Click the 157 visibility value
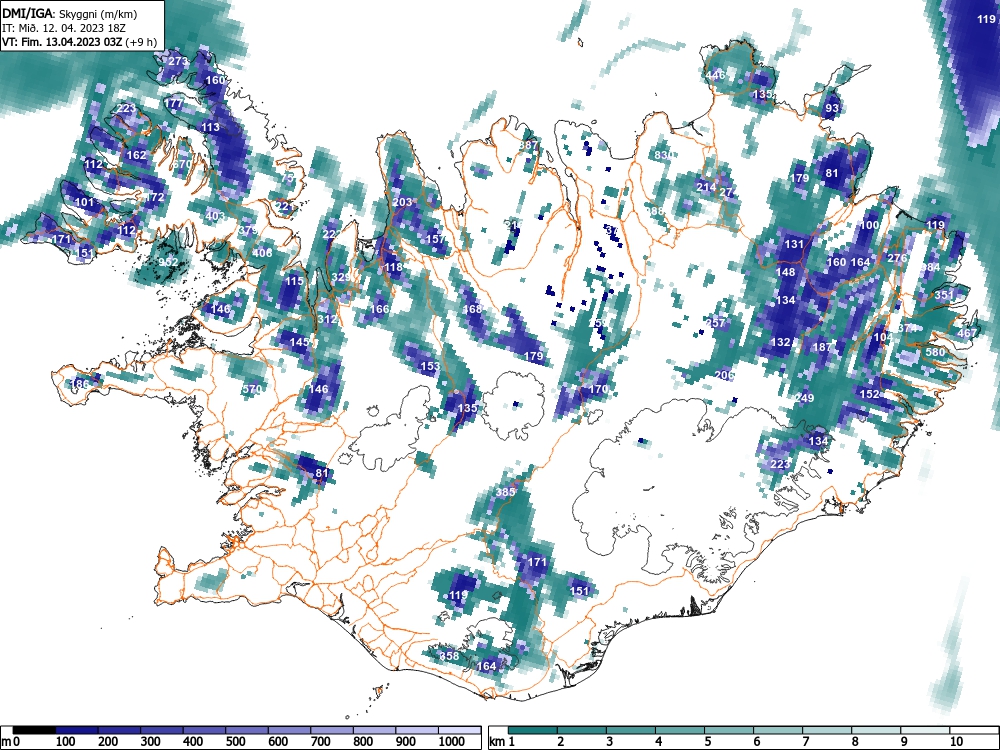Viewport: 1000px width, 750px height. point(436,239)
